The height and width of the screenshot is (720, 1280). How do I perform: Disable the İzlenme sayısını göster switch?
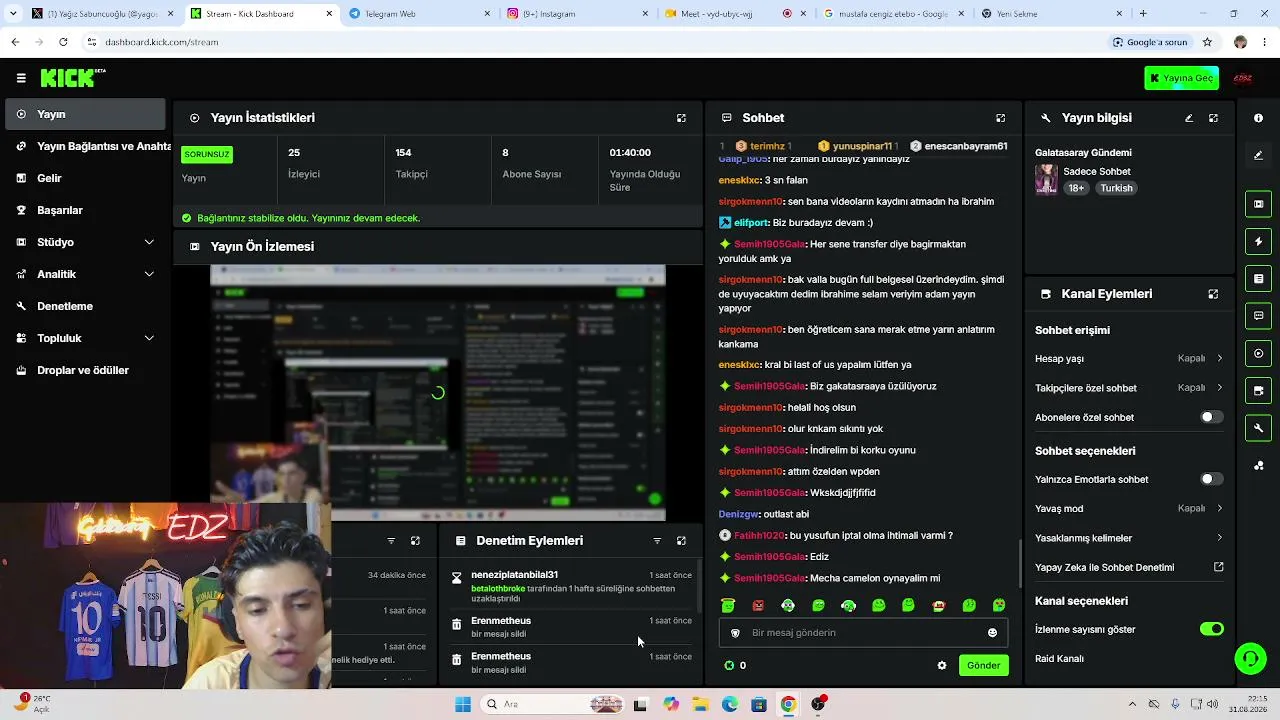point(1211,629)
